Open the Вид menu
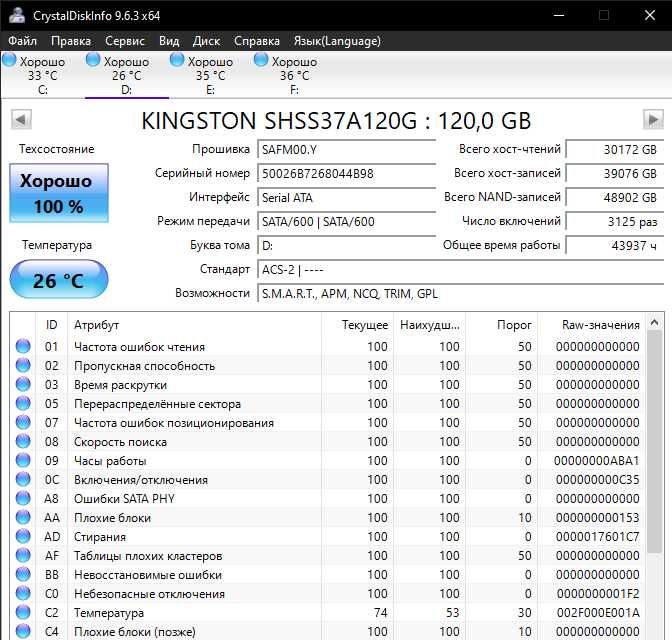 169,41
